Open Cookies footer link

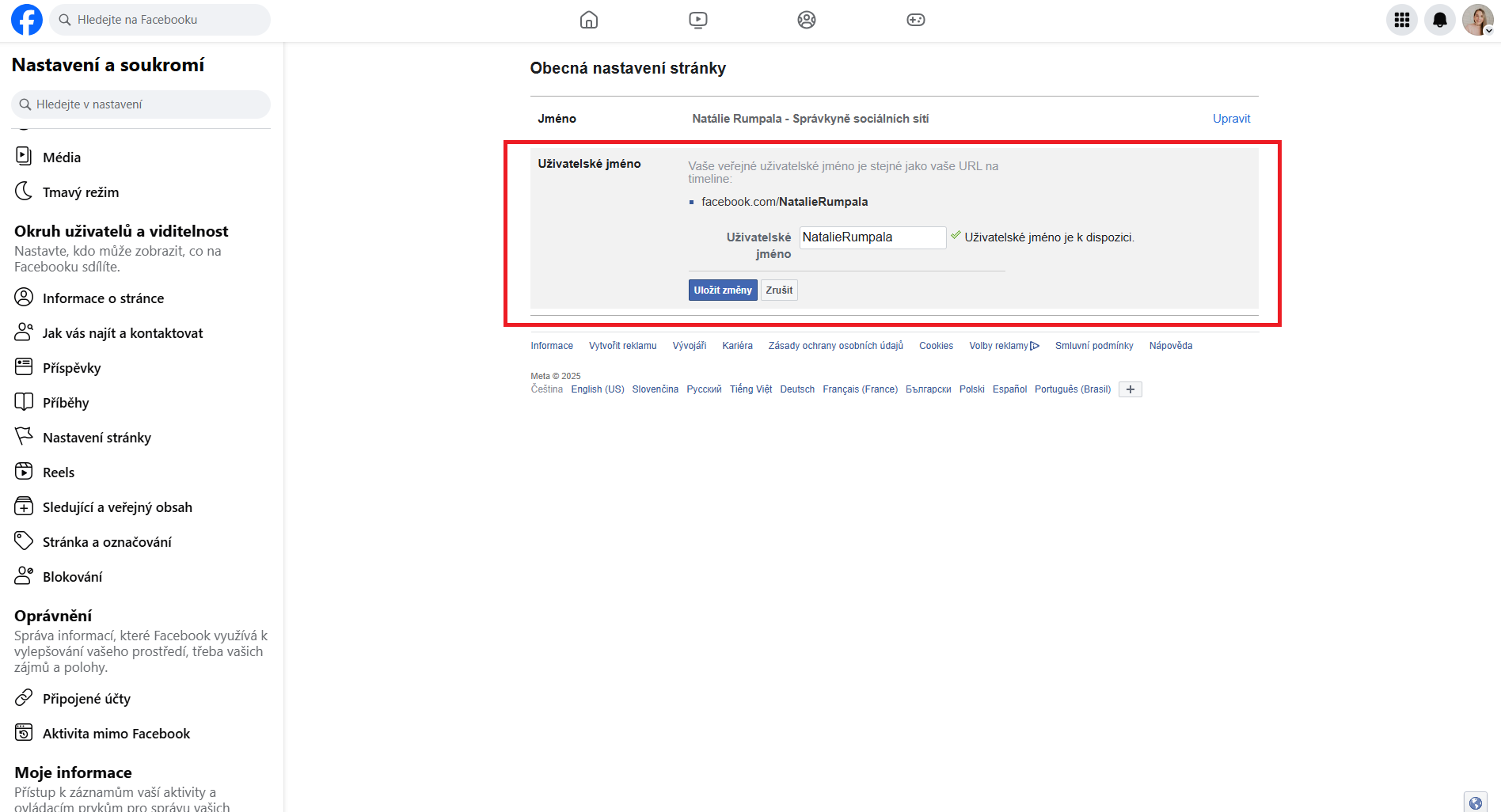(x=936, y=346)
